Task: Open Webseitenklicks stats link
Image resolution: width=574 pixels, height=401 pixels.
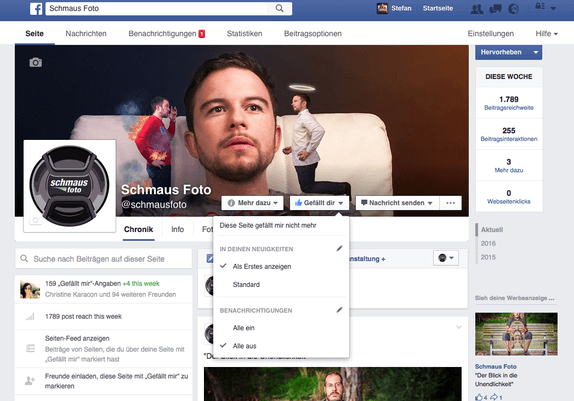Action: (509, 201)
